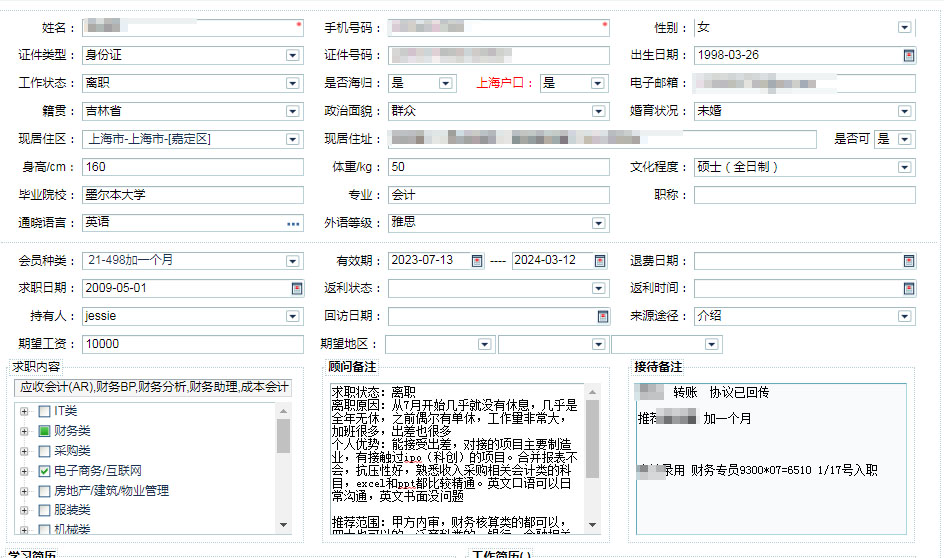944x558 pixels.
Task: Open the 籍贯 dropdown showing 吉林省
Action: click(293, 111)
